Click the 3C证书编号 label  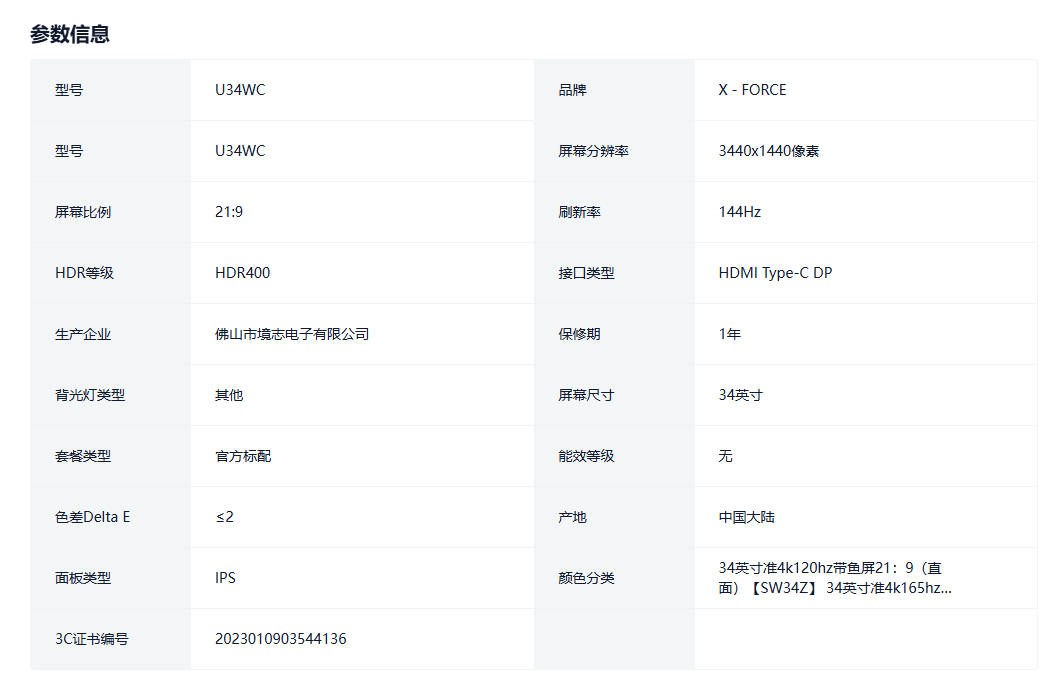[x=91, y=639]
